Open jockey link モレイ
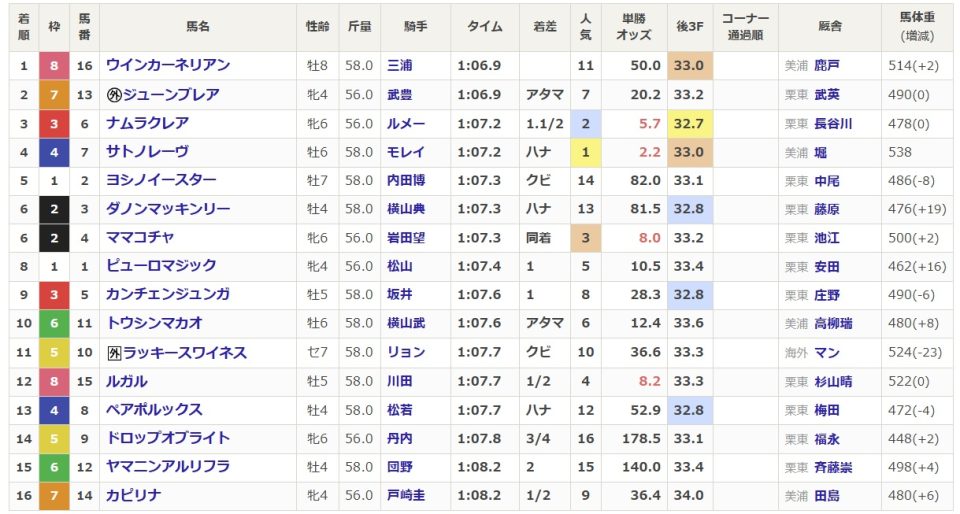 (x=406, y=152)
